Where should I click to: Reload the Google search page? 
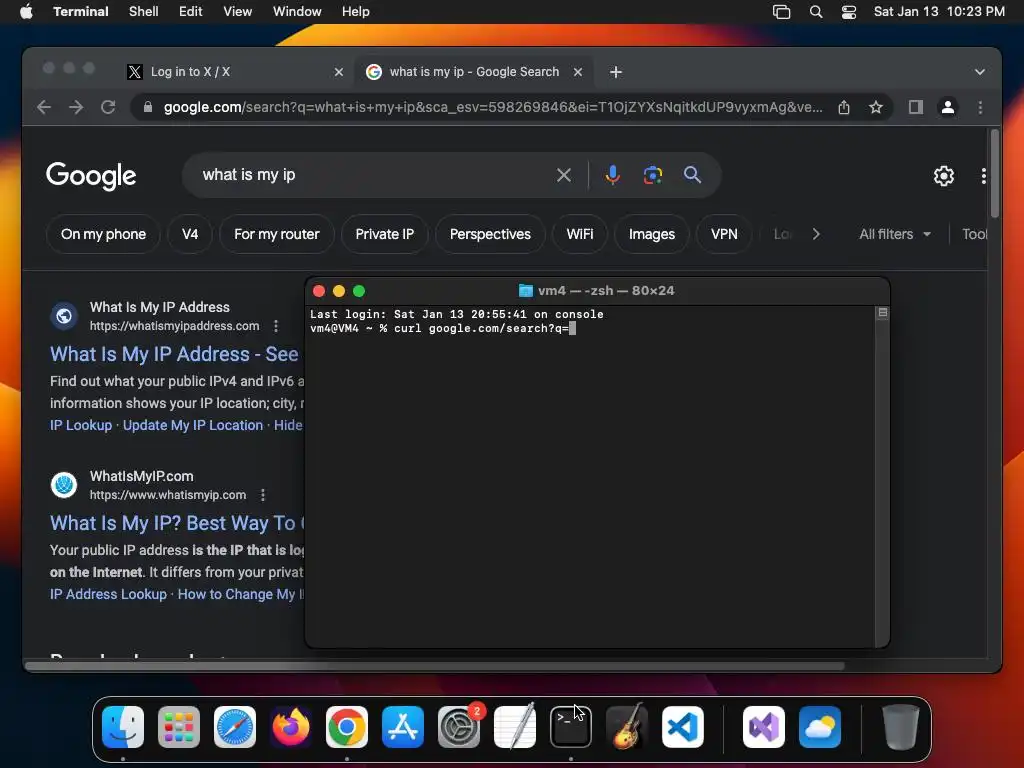click(108, 107)
